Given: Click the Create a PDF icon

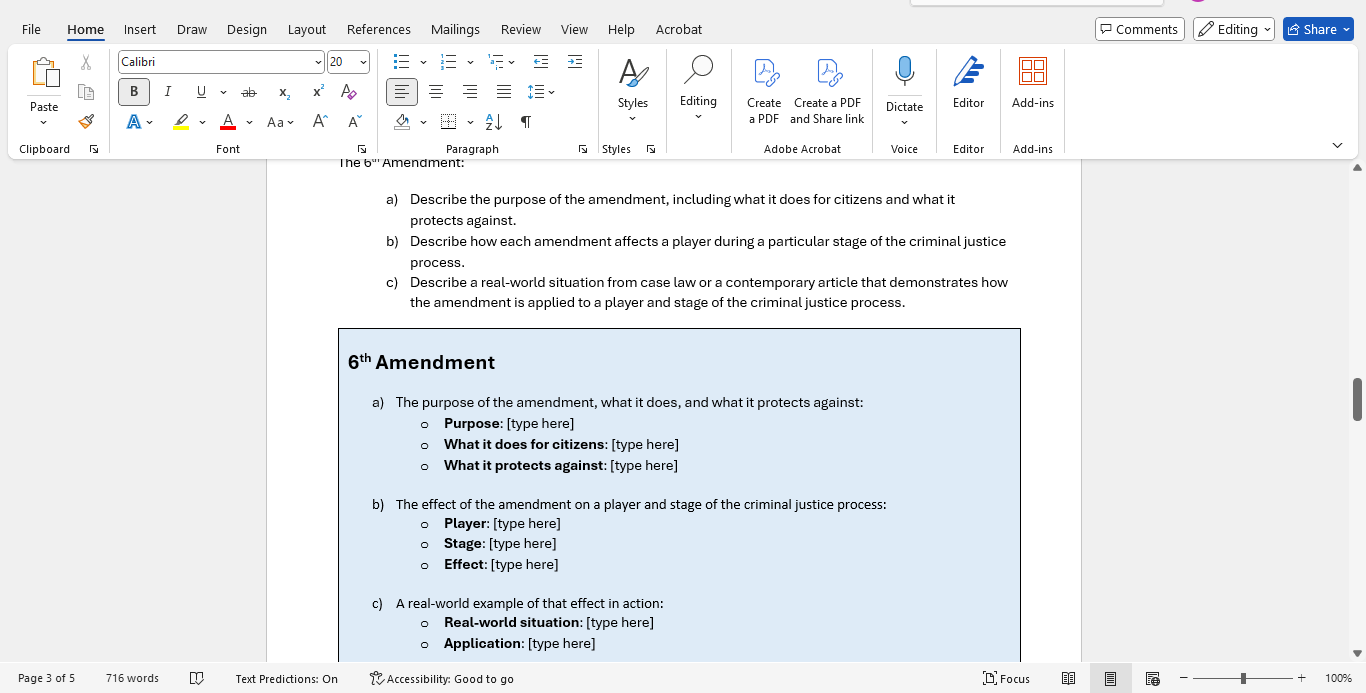Looking at the screenshot, I should point(765,73).
